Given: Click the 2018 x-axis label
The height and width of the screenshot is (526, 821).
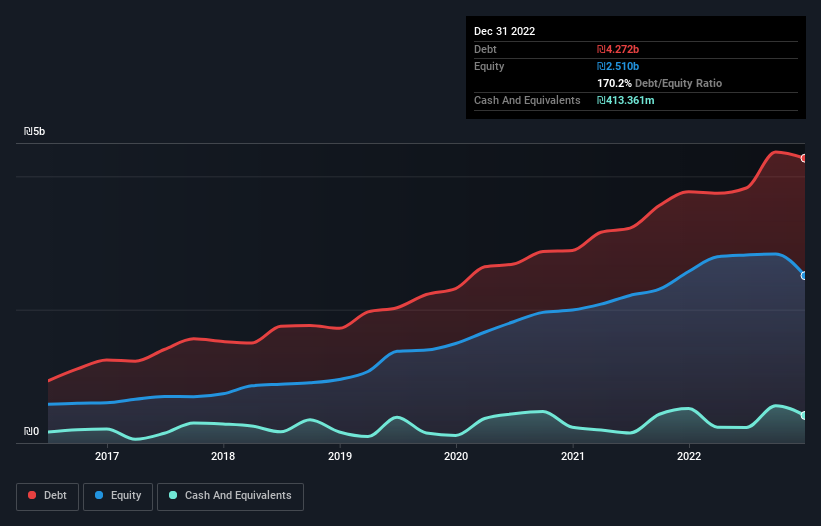Looking at the screenshot, I should (223, 456).
